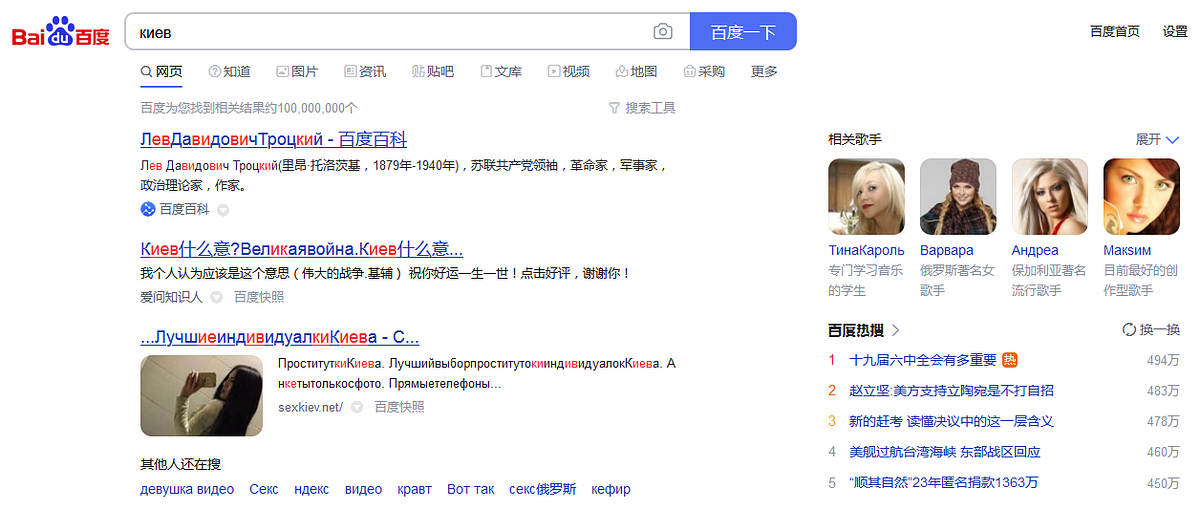Screen dimensions: 1200x505
Task: Click the Андреа singer photo
Action: (x=1050, y=197)
